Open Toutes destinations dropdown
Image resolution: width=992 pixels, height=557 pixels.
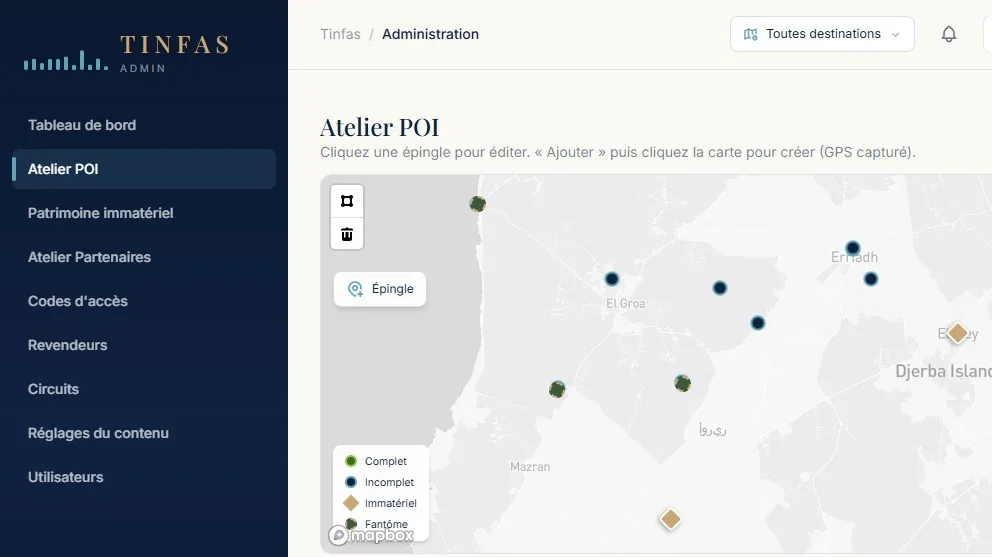822,34
